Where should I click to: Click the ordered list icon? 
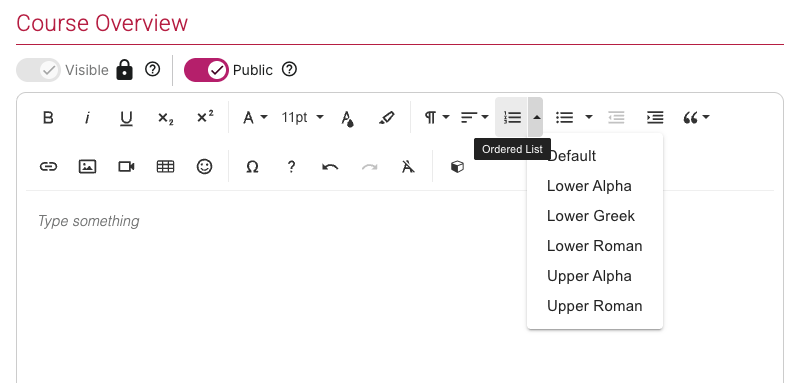tap(512, 118)
